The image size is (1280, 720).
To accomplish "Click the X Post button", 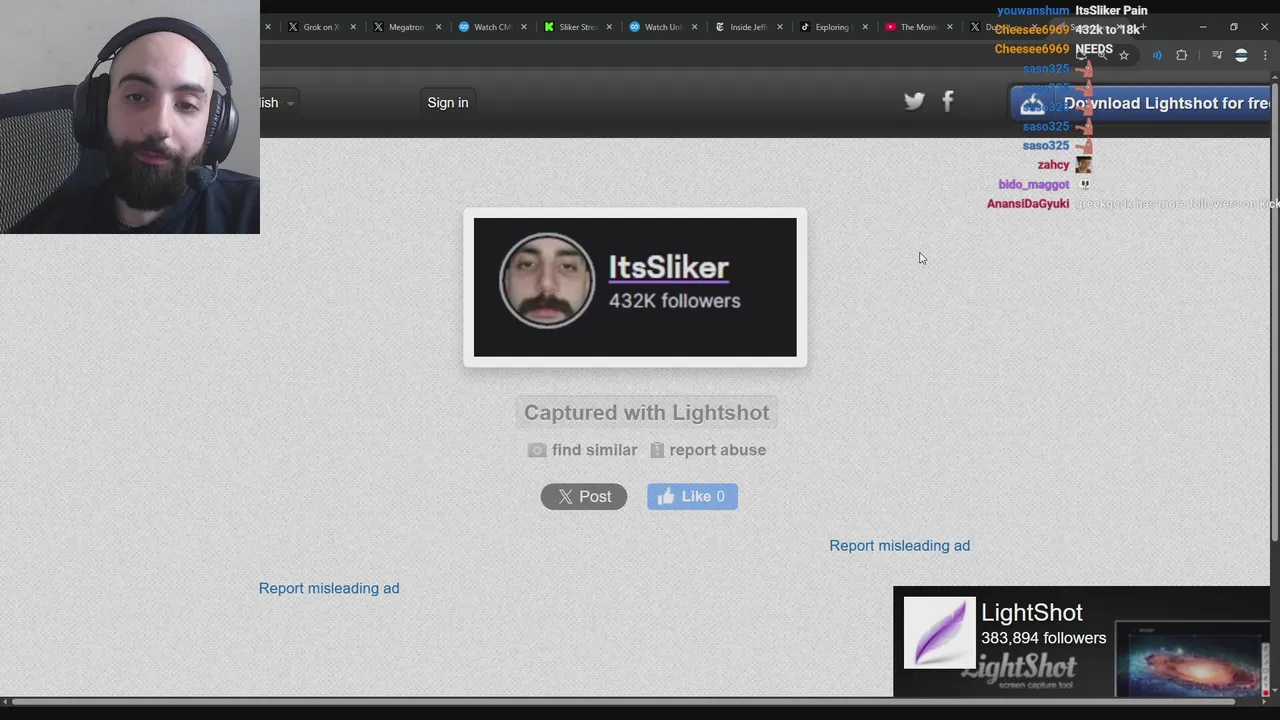I will pos(584,497).
